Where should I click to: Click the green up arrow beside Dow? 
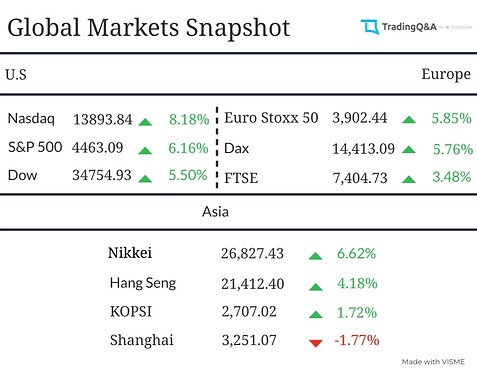click(x=145, y=179)
